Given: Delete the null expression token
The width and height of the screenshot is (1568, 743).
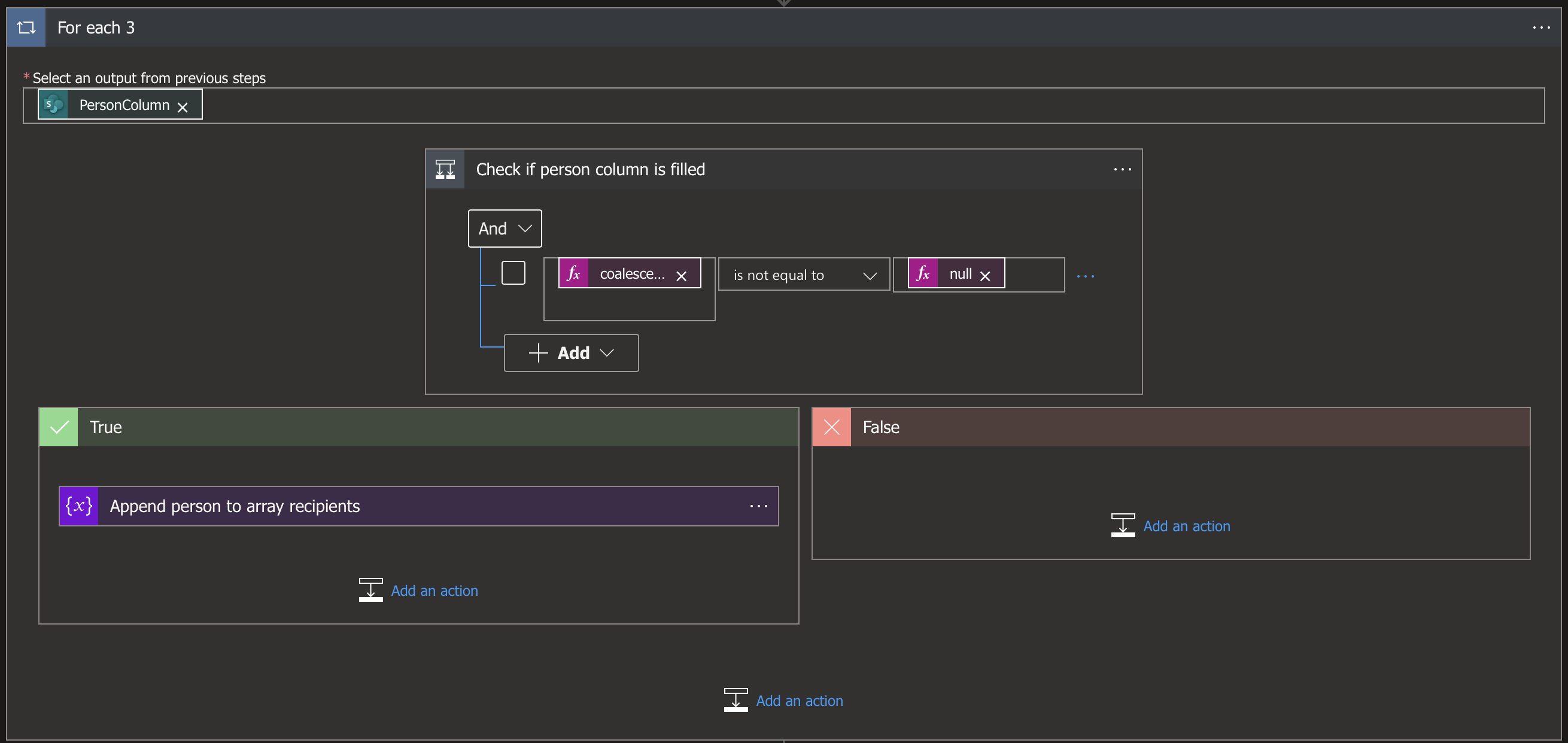Looking at the screenshot, I should click(x=985, y=276).
